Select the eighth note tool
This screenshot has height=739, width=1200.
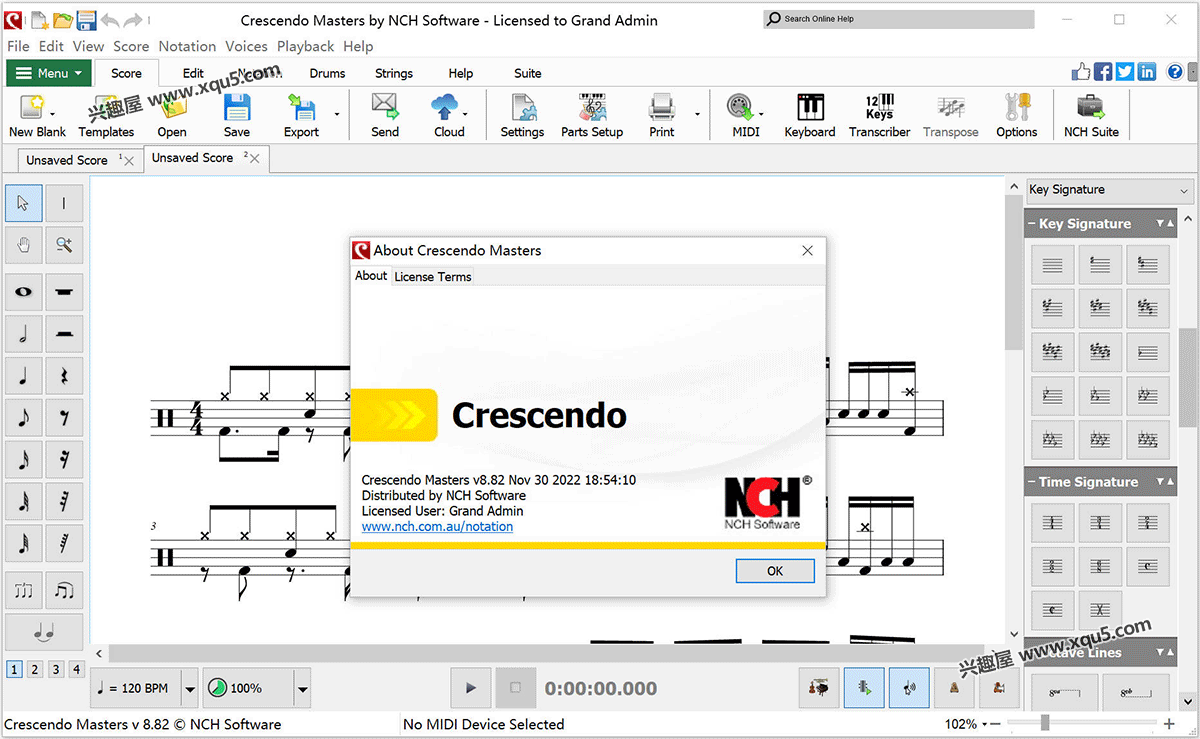click(x=24, y=418)
